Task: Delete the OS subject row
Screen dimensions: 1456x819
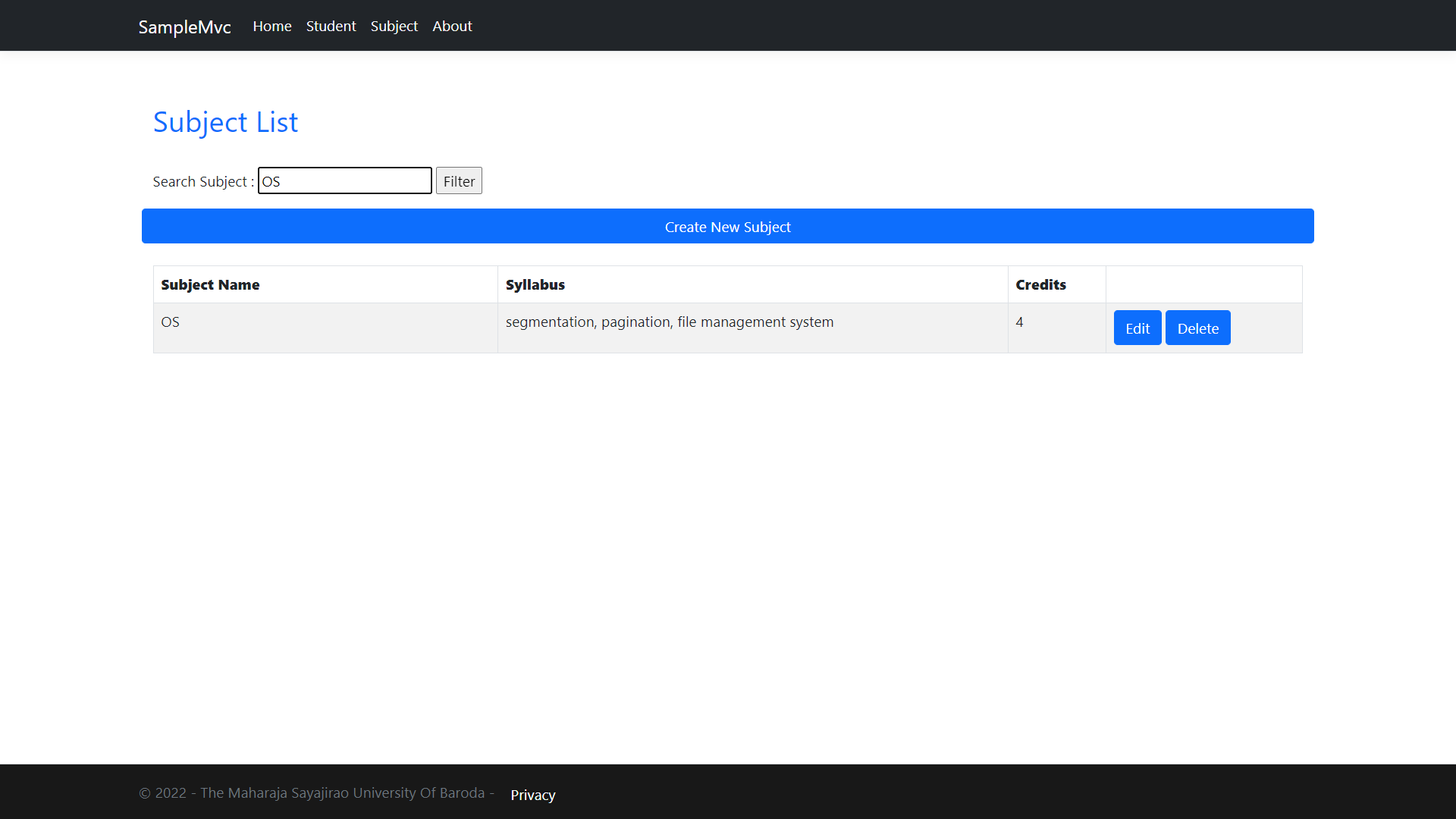Action: pyautogui.click(x=1198, y=328)
